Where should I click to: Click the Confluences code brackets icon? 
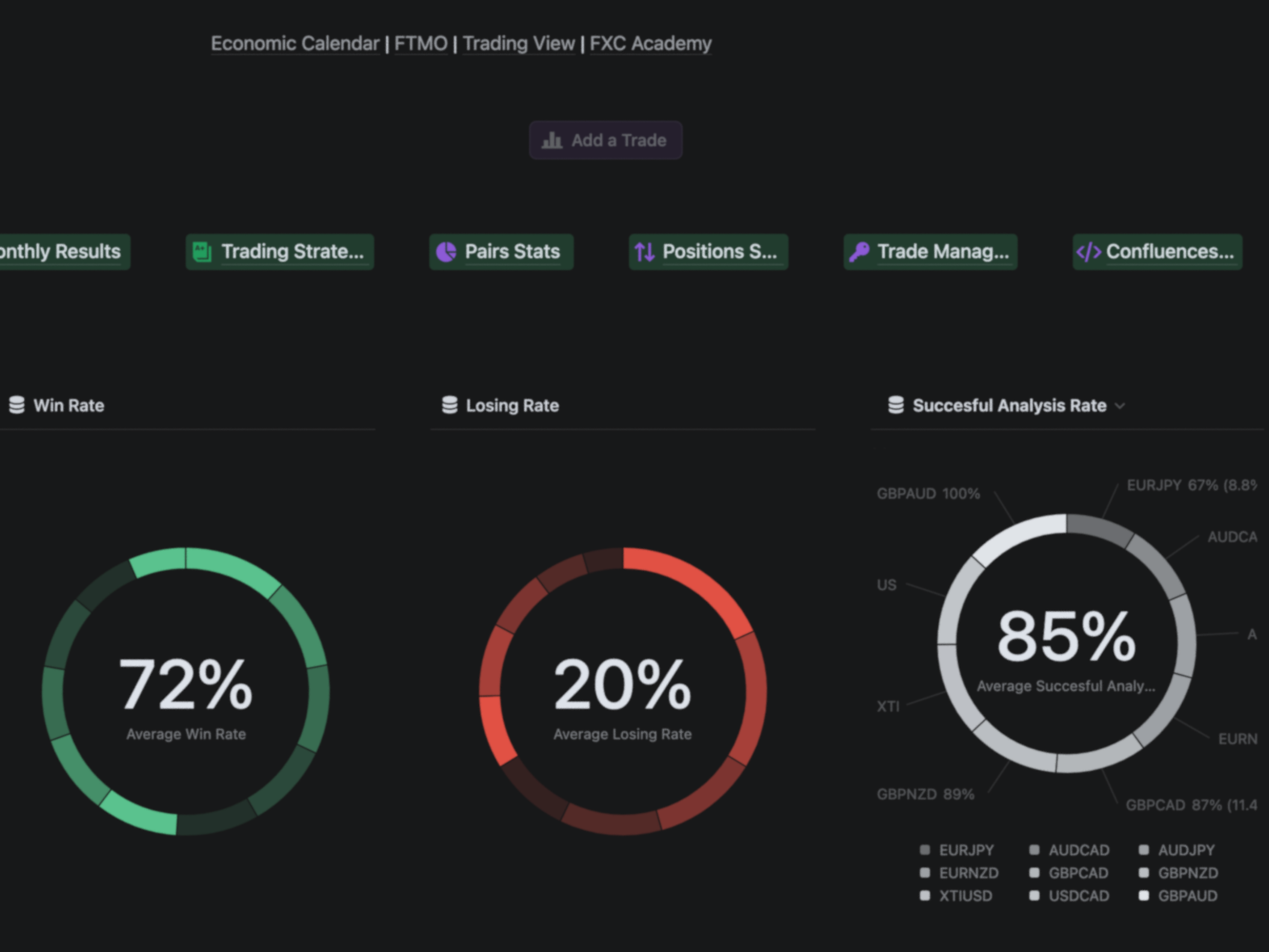click(1089, 252)
